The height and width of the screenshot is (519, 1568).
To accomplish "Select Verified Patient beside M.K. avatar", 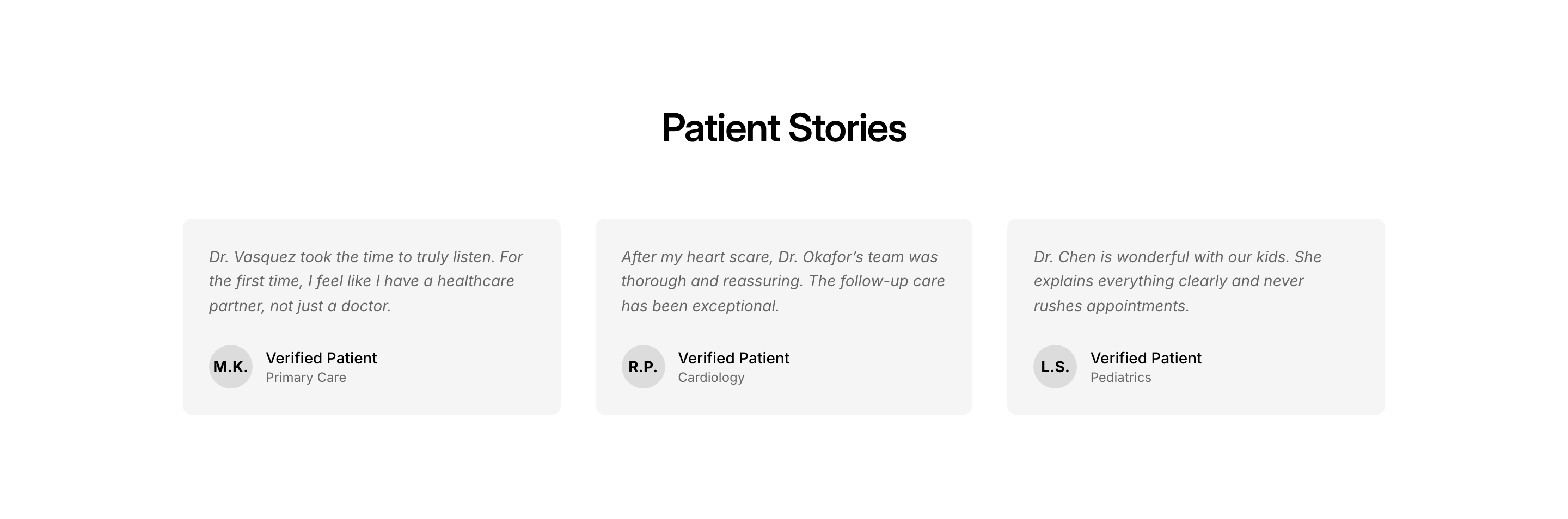I will coord(321,358).
